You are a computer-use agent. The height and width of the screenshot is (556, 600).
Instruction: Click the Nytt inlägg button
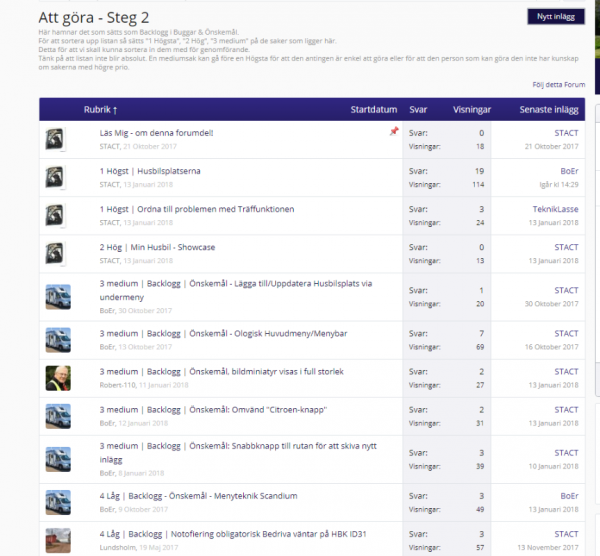556,16
